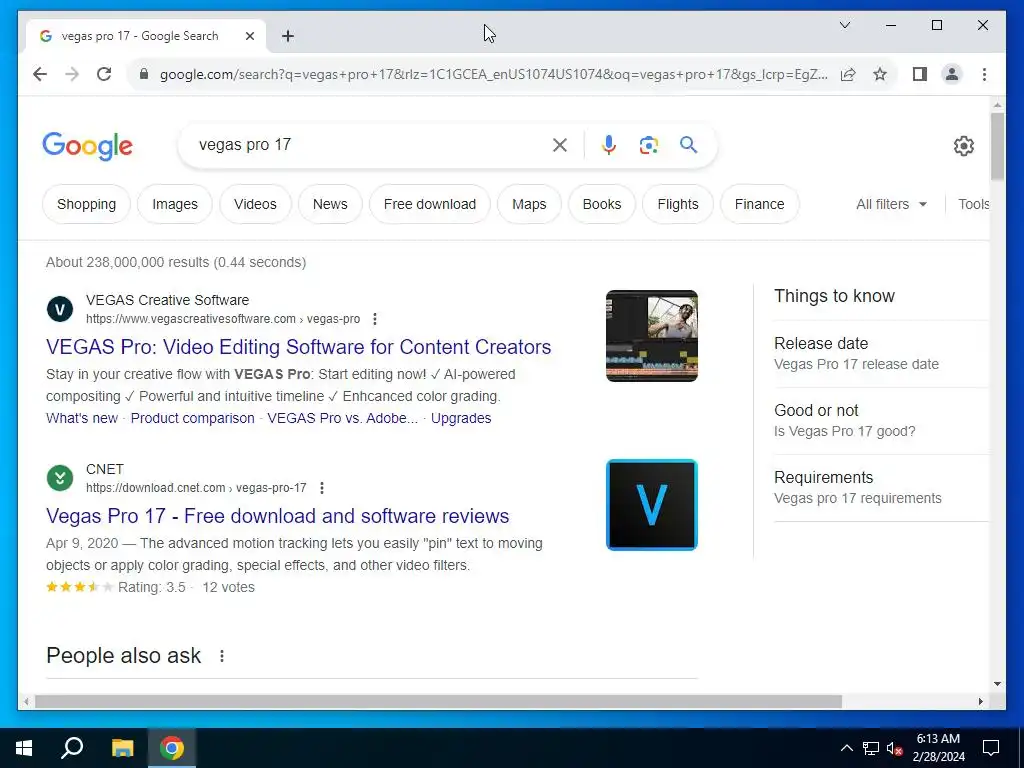This screenshot has height=768, width=1024.
Task: Click the address bar URL
Action: tap(494, 74)
